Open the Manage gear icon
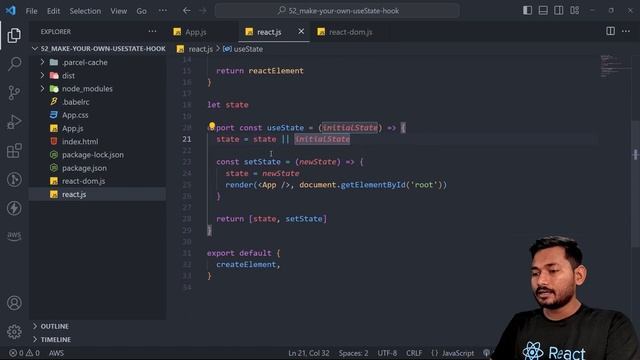This screenshot has height=360, width=640. tap(14, 331)
